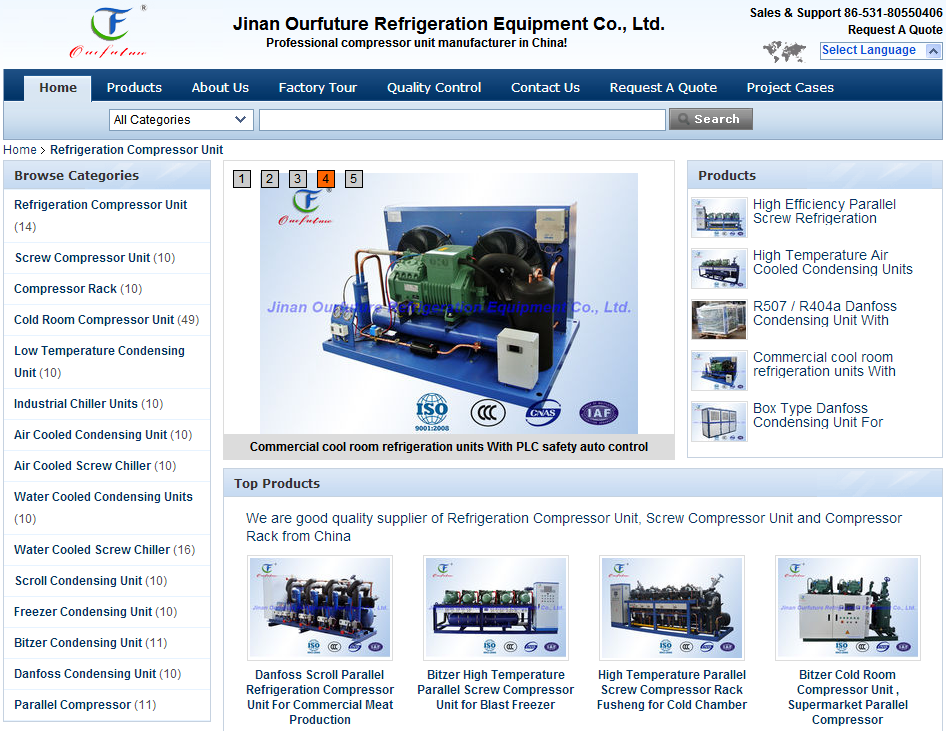Open Bitzer Cold Room Compressor Unit link
Screen dimensions: 946x731
[x=848, y=697]
